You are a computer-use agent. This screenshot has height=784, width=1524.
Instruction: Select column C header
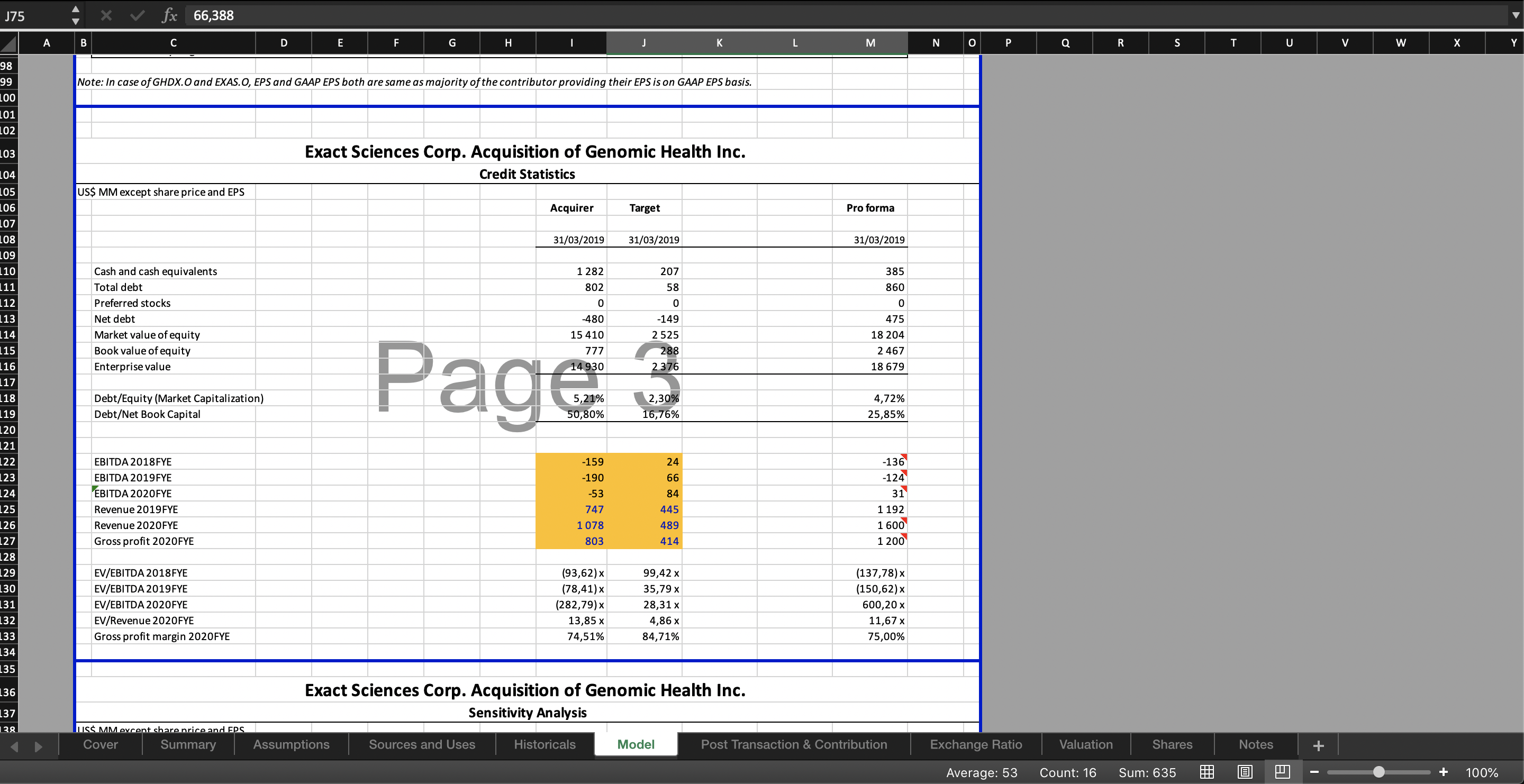coord(174,42)
